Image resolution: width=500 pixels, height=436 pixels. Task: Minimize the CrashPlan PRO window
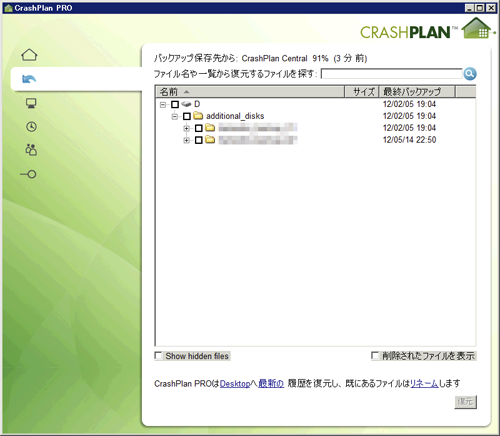click(469, 8)
